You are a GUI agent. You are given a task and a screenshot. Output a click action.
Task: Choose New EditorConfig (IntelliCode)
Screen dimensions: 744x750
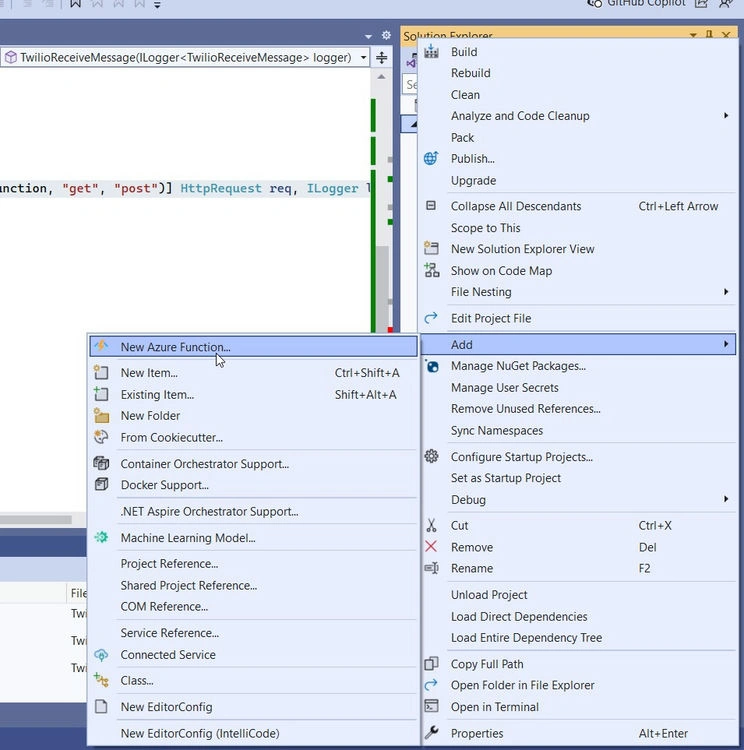click(200, 733)
